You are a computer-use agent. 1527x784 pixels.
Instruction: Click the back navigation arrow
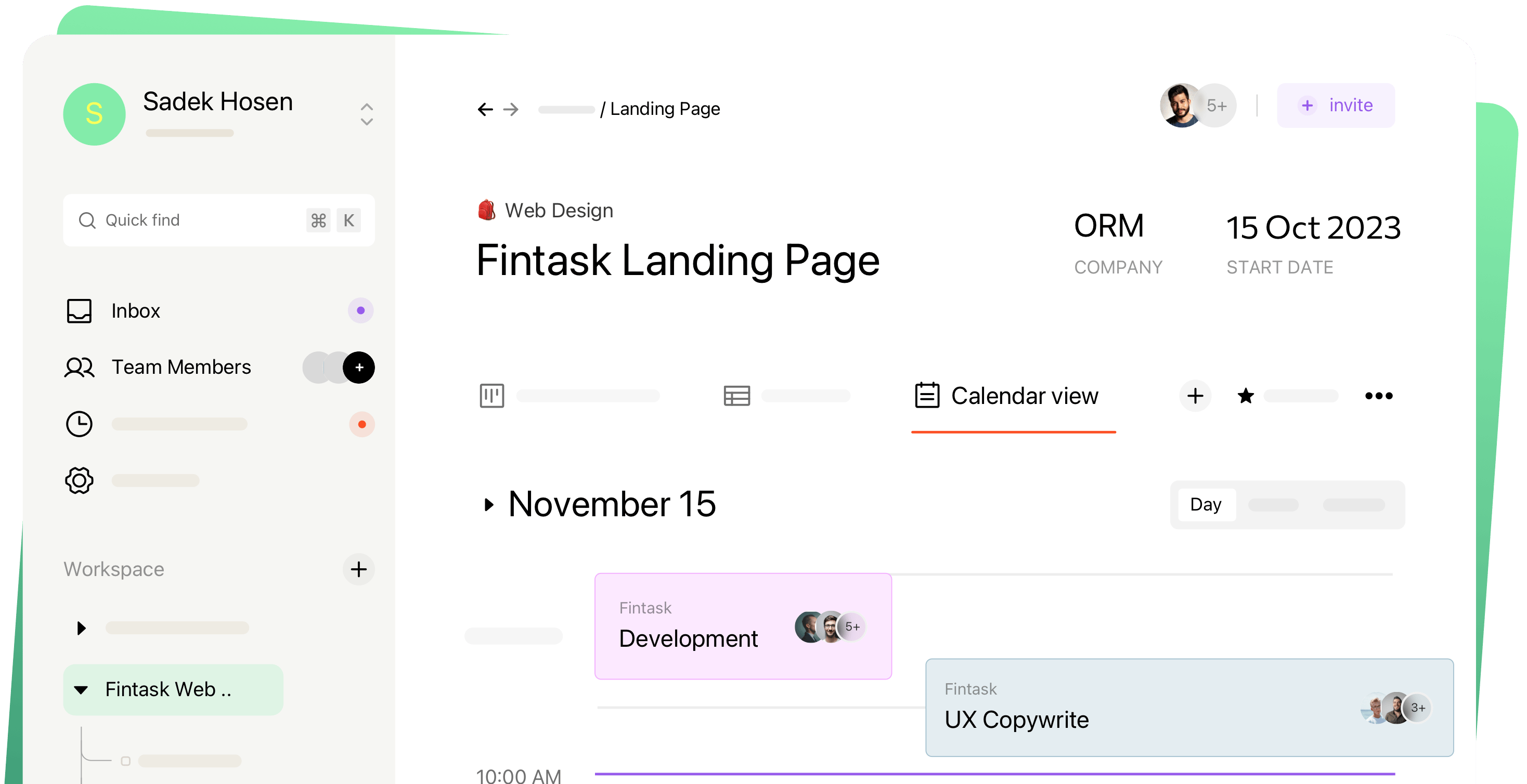click(485, 109)
